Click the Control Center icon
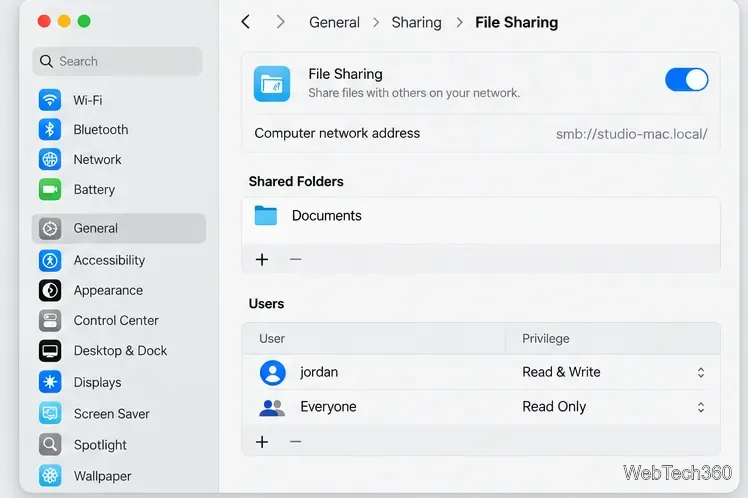The height and width of the screenshot is (498, 748). click(50, 321)
